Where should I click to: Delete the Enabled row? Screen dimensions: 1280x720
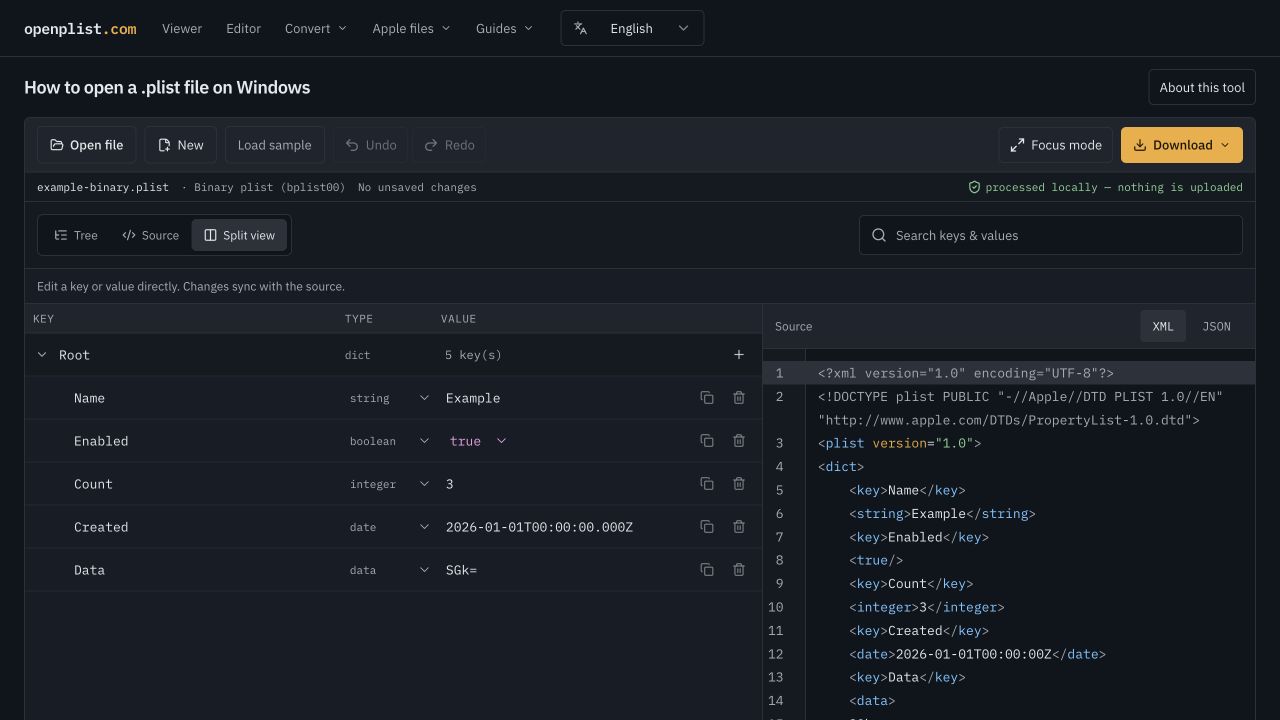(739, 441)
